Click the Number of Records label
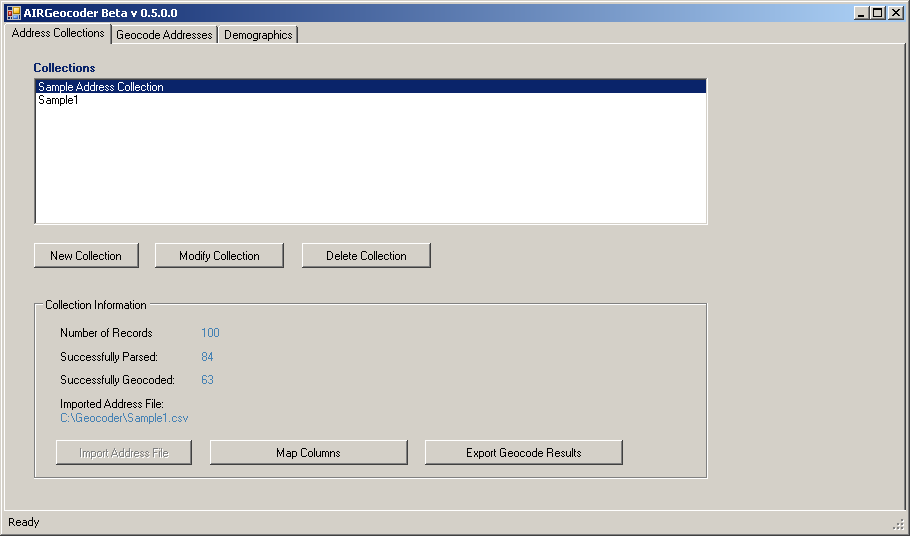This screenshot has height=536, width=910. point(106,332)
